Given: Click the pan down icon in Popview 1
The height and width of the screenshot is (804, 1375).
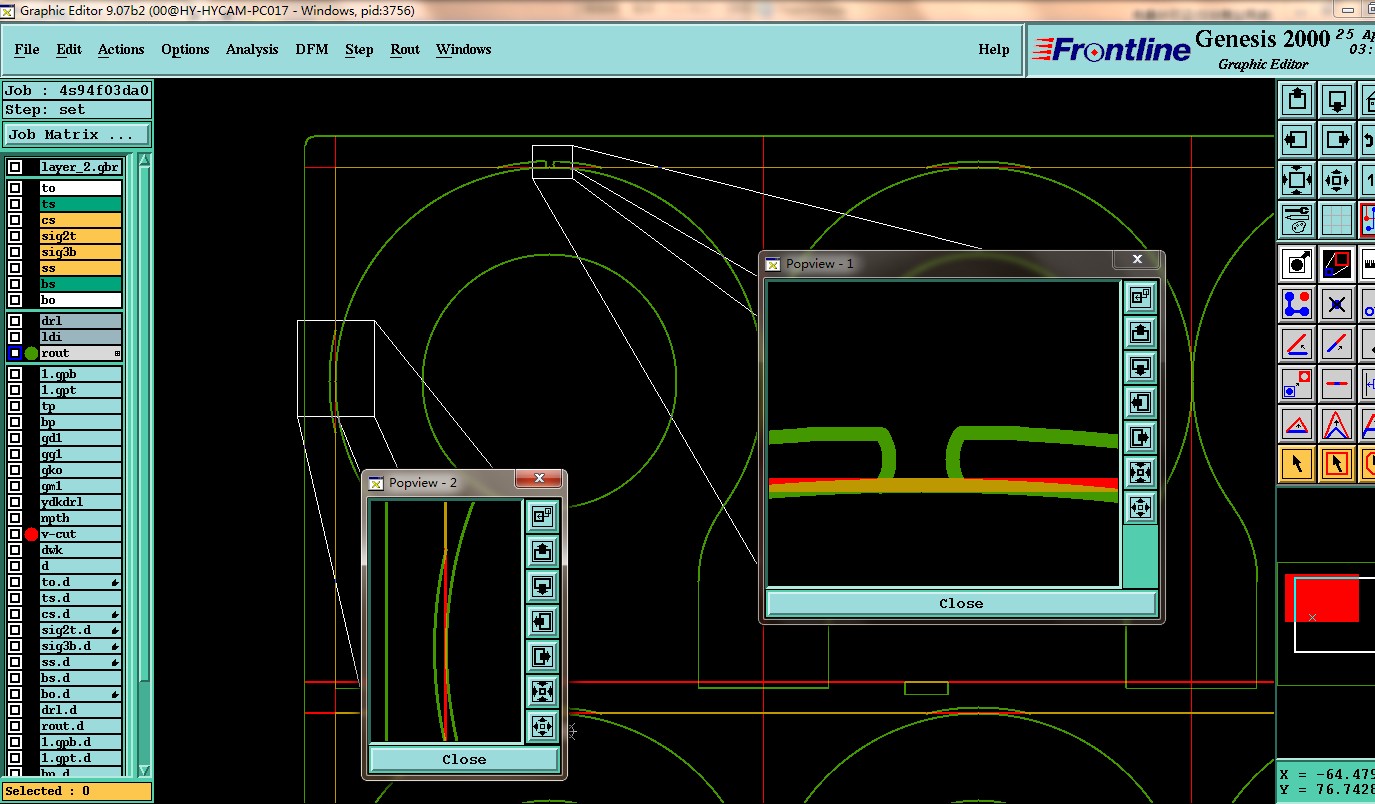Looking at the screenshot, I should pyautogui.click(x=1140, y=367).
